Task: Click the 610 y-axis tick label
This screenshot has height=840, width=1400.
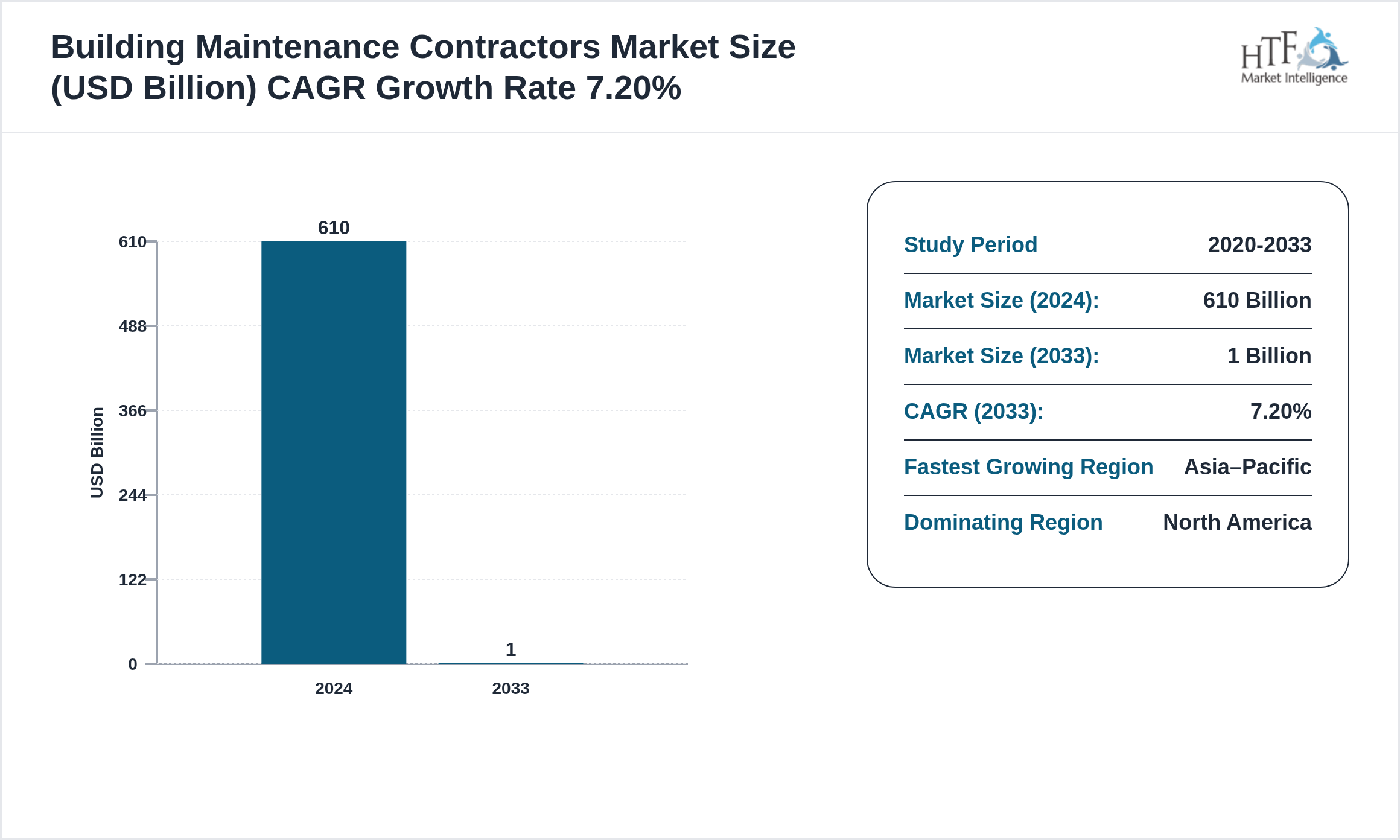Action: pyautogui.click(x=132, y=243)
